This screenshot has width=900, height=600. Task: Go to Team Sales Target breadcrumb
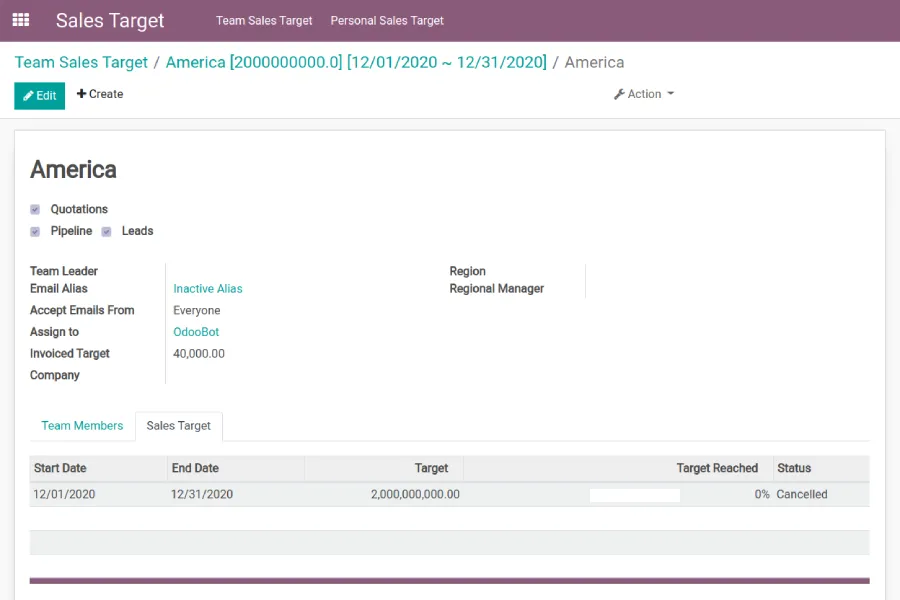81,62
